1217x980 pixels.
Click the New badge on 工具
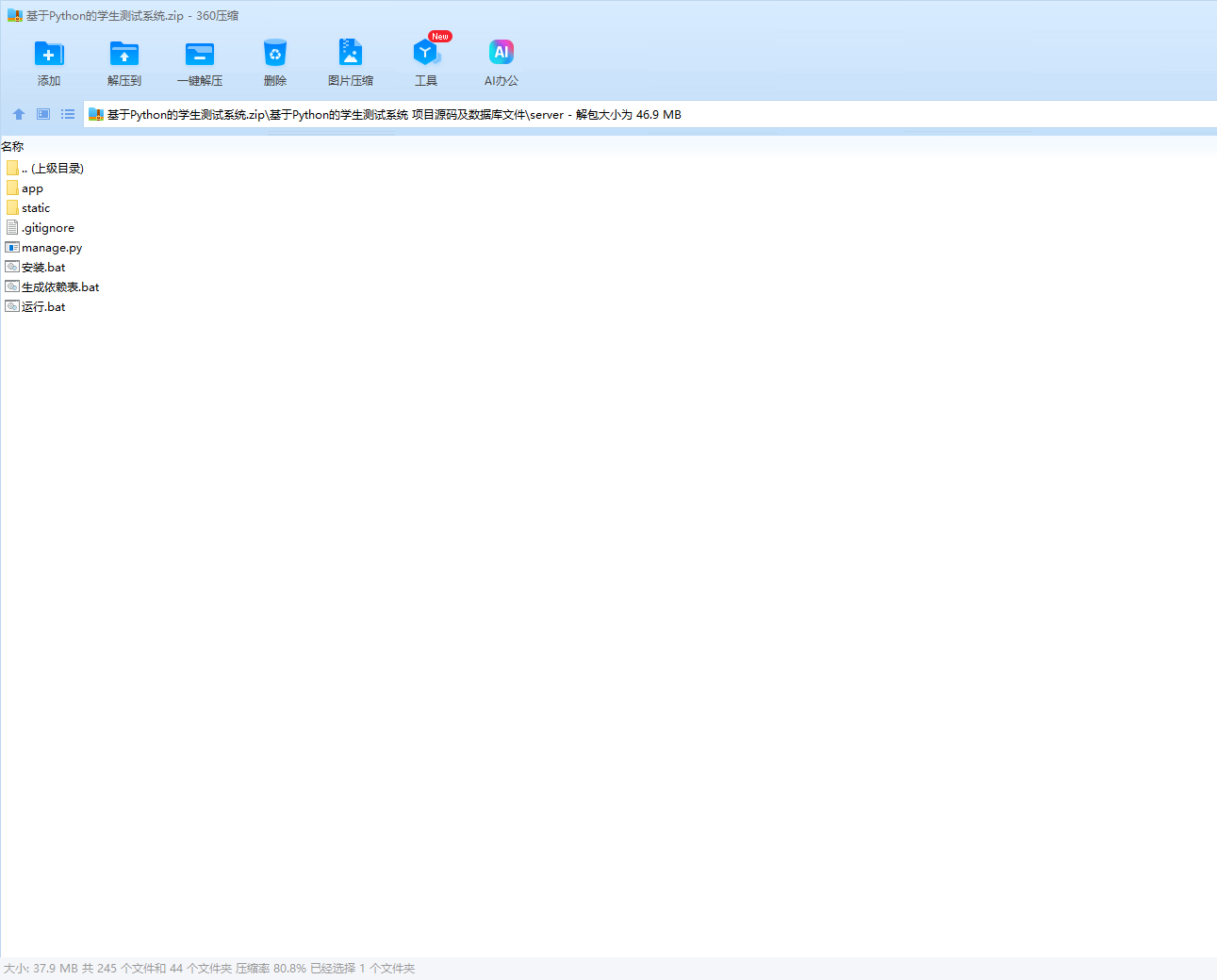pyautogui.click(x=440, y=36)
